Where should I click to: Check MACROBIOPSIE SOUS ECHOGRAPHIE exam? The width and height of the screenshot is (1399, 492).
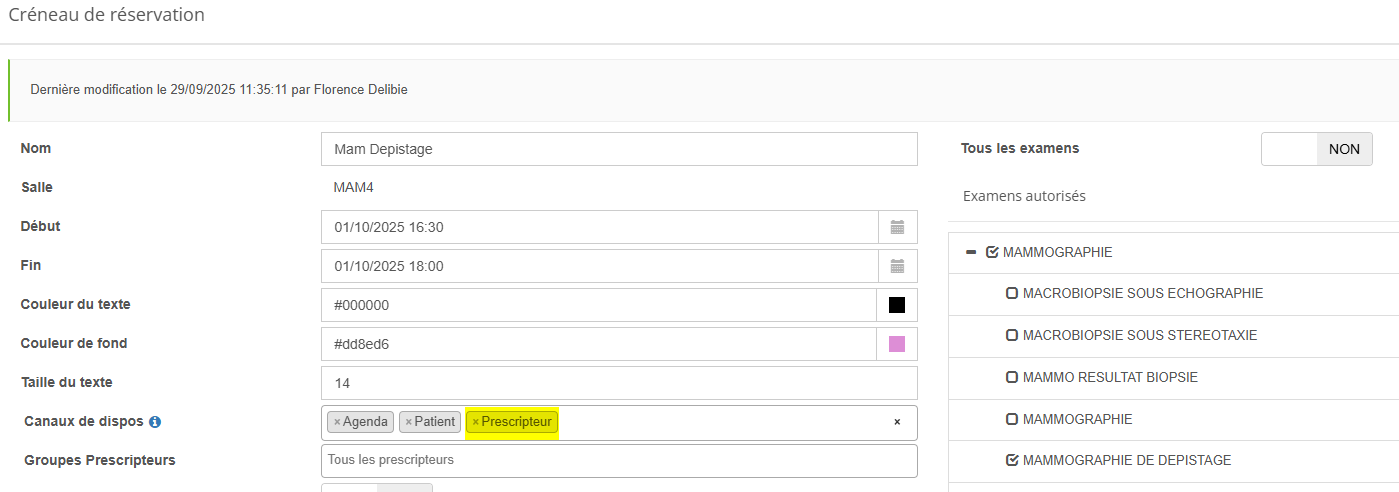(1012, 294)
